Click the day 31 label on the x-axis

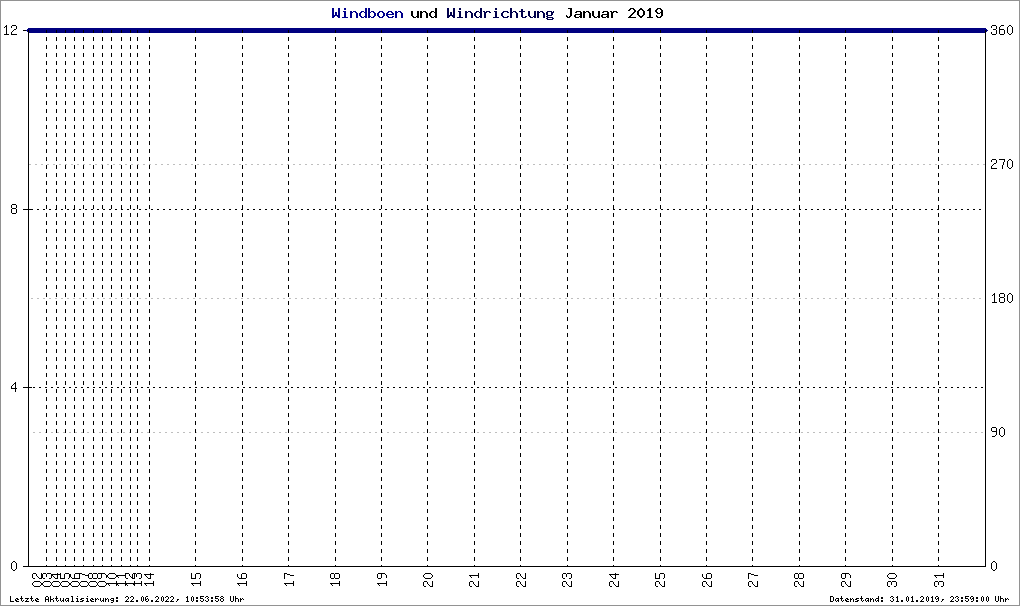pyautogui.click(x=939, y=579)
